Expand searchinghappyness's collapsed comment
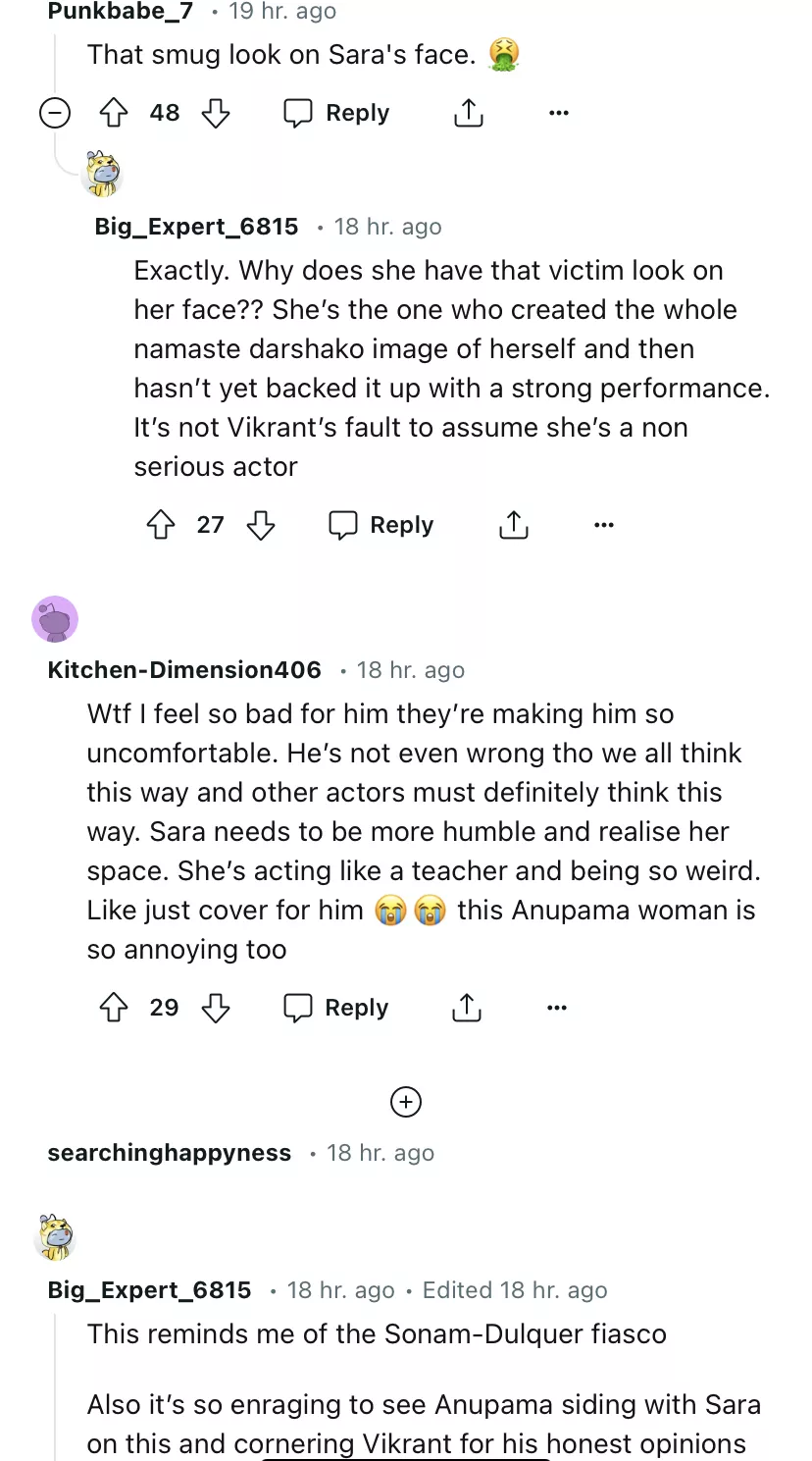This screenshot has width=812, height=1461. [406, 1102]
